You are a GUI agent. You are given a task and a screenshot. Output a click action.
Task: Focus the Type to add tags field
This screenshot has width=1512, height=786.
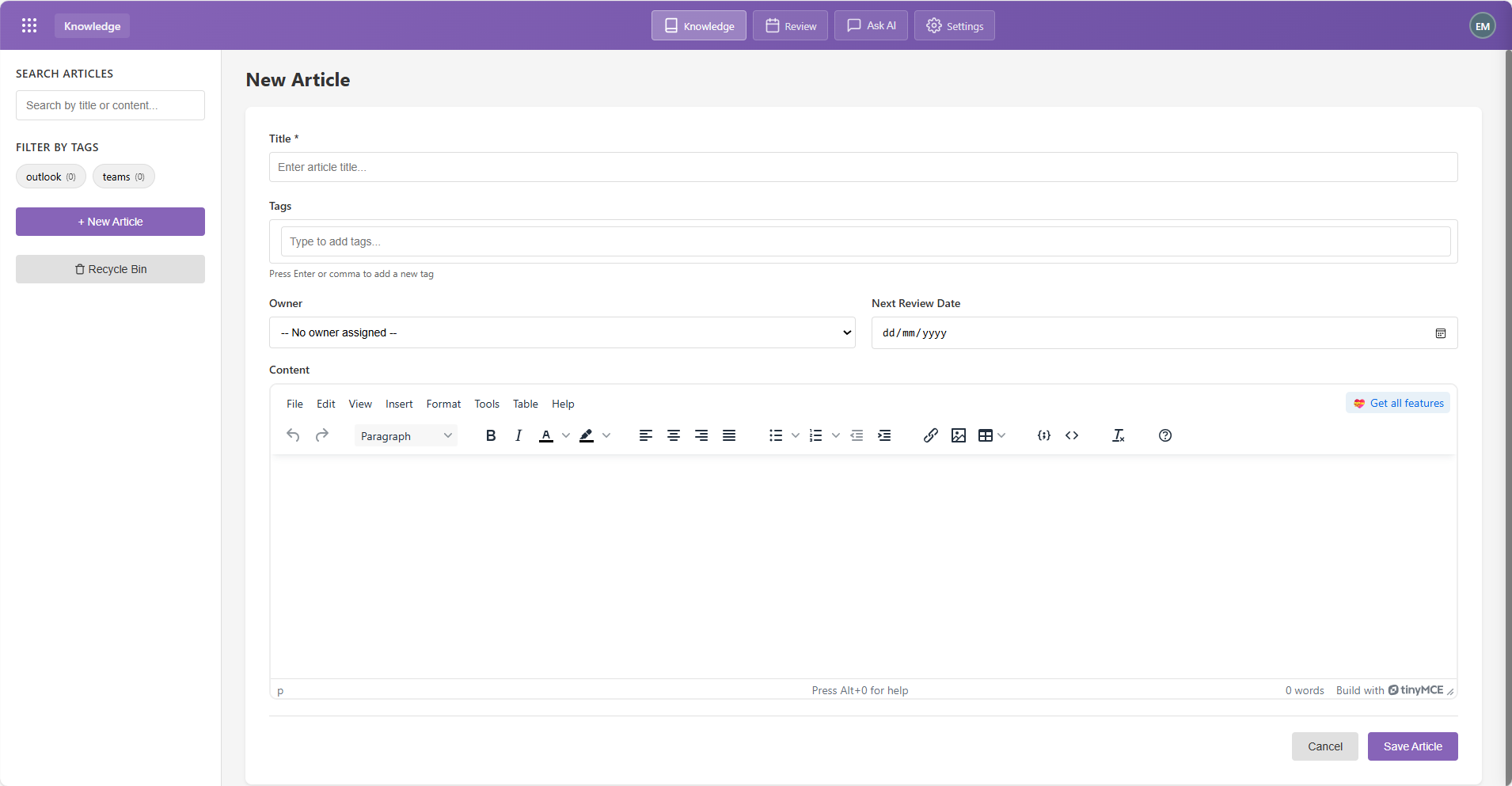tap(866, 241)
